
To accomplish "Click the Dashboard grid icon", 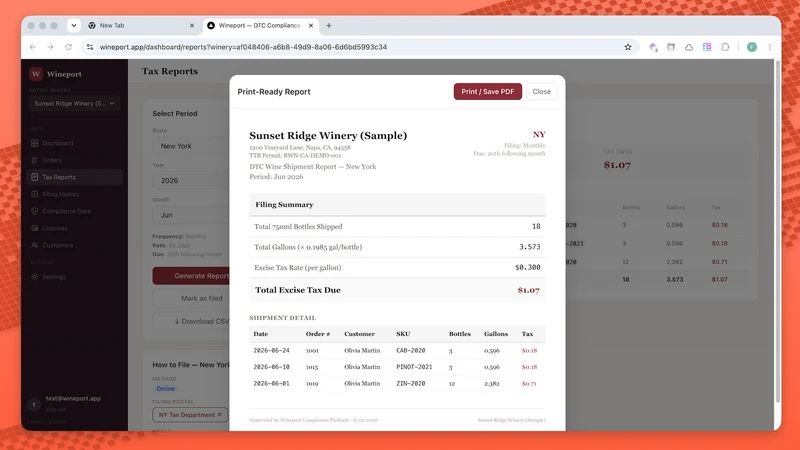I will (35, 143).
